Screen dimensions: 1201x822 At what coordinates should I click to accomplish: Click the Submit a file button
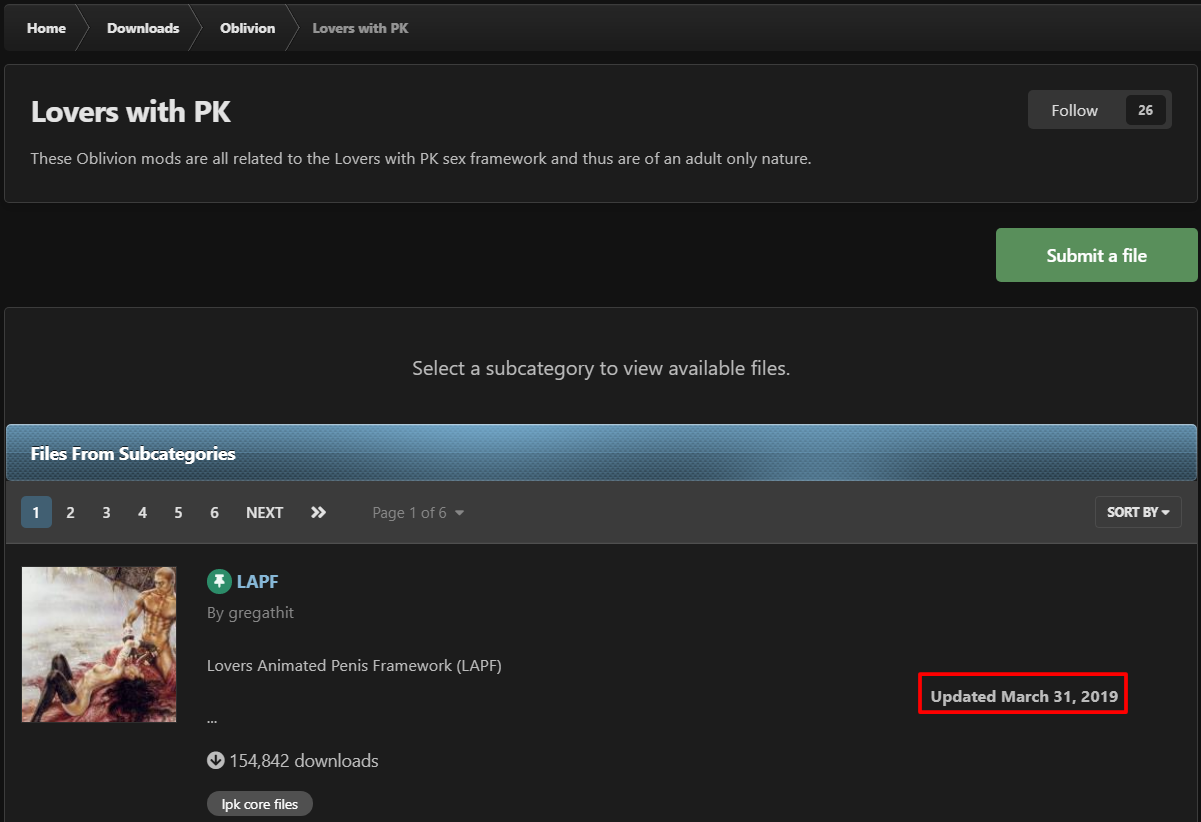coord(1096,255)
